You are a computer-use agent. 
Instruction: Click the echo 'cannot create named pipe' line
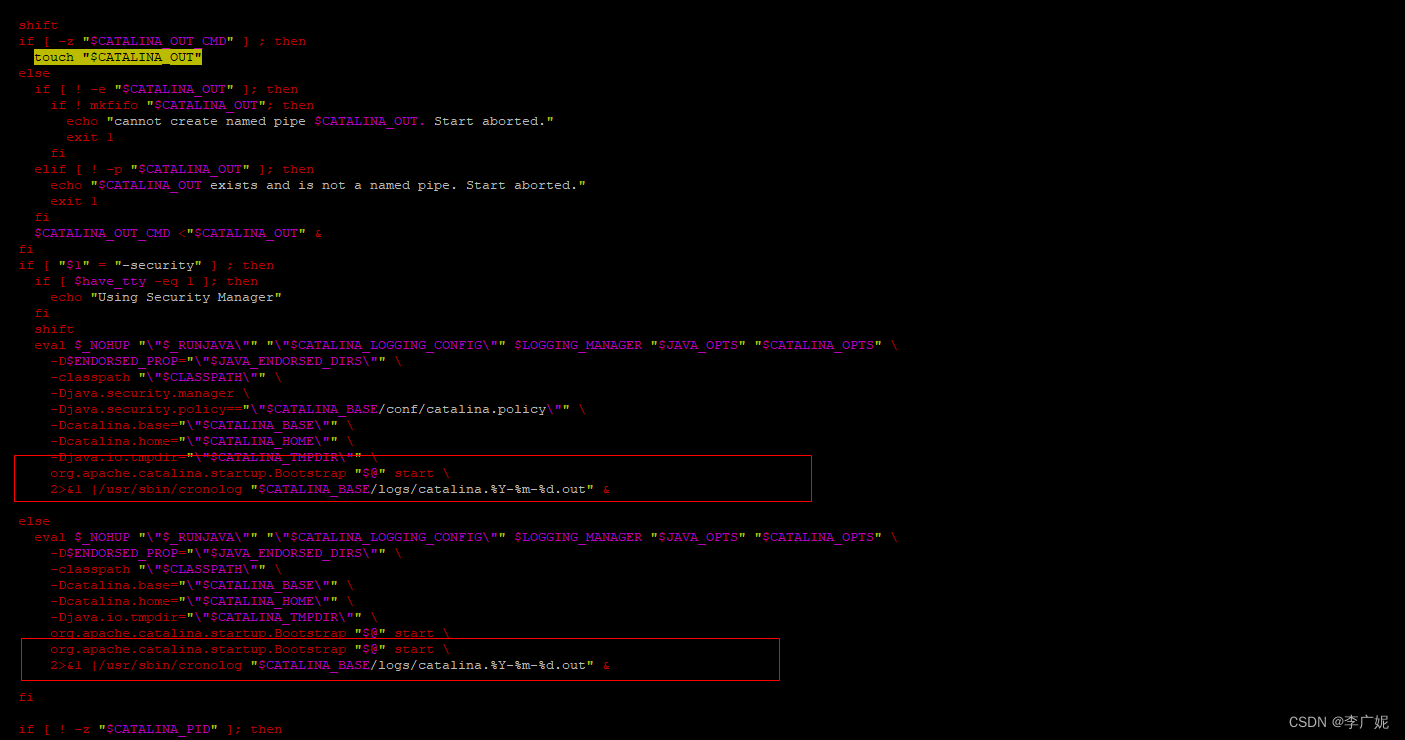tap(310, 121)
